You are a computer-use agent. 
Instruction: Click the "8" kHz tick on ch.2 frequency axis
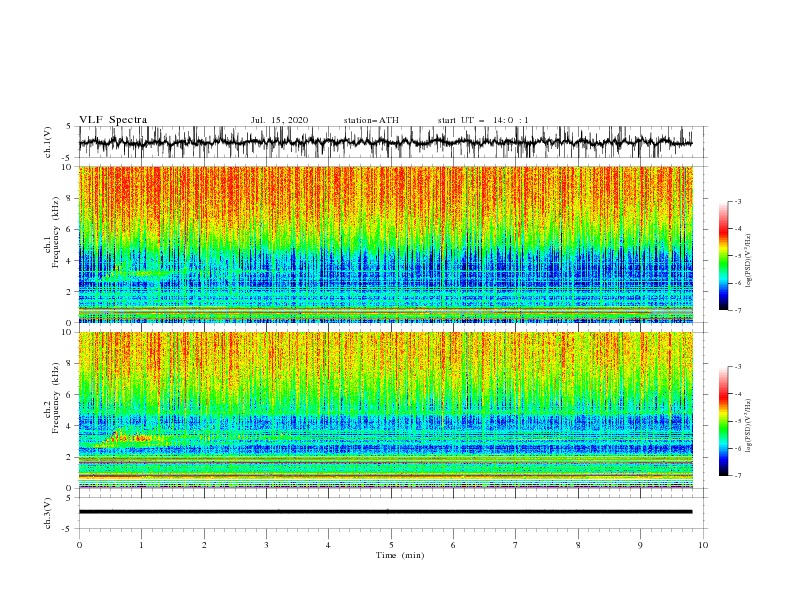tap(71, 364)
